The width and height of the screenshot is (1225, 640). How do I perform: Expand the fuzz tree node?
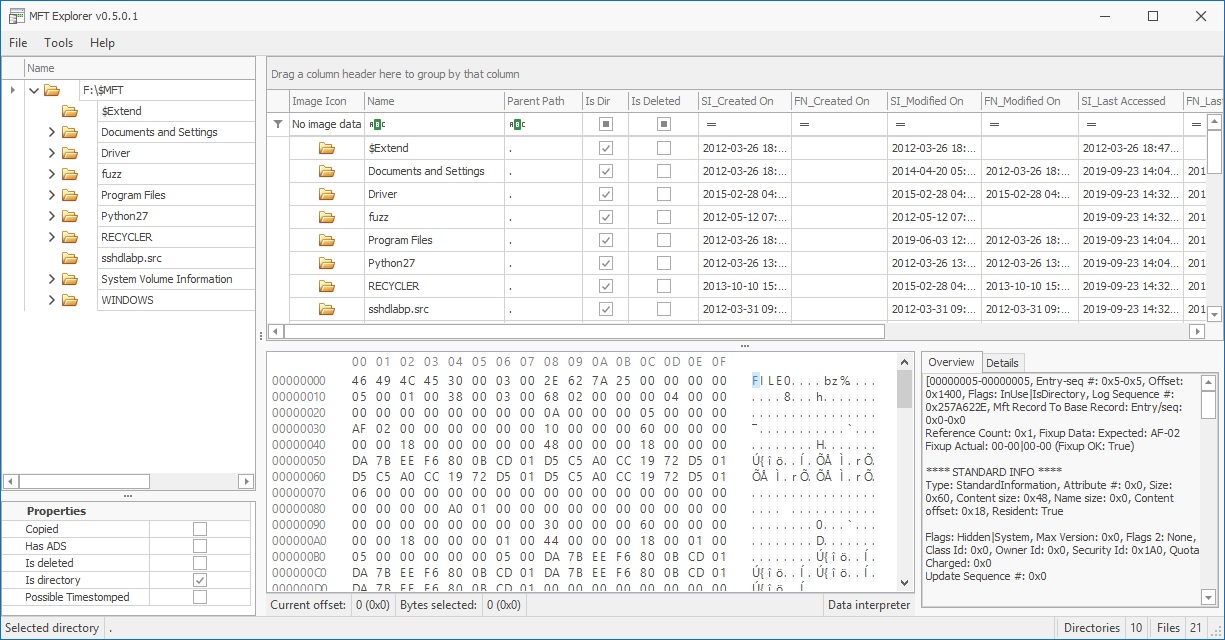[52, 174]
